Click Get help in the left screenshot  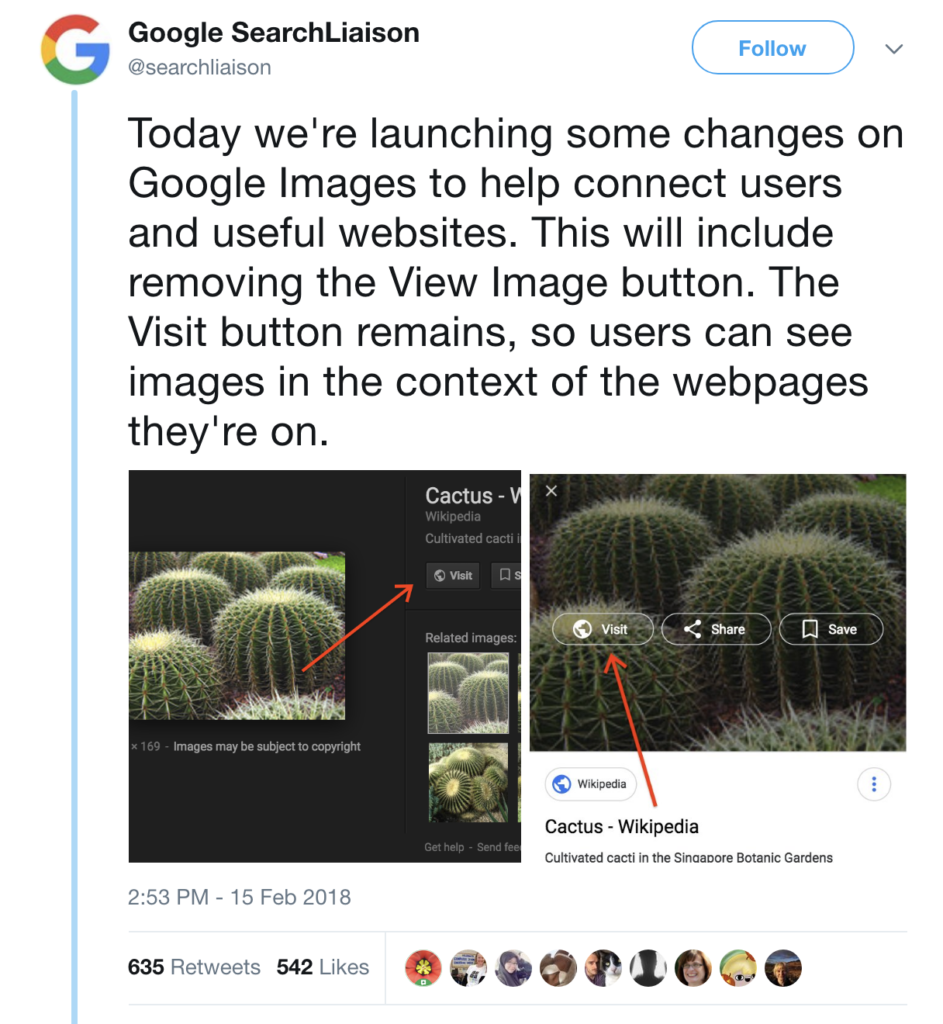pos(443,846)
